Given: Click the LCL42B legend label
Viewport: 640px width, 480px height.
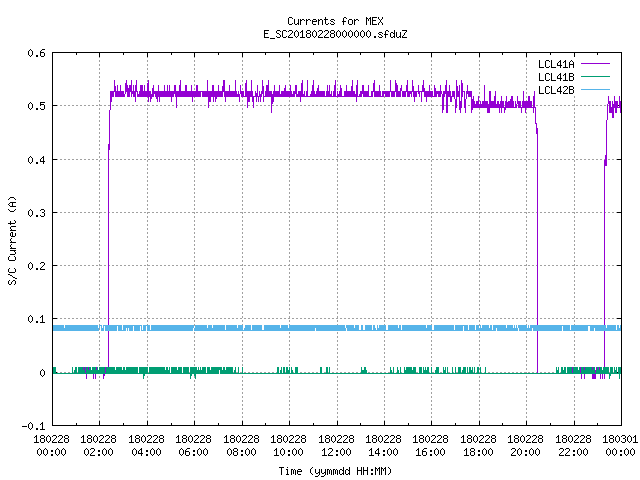Looking at the screenshot, I should click(556, 90).
